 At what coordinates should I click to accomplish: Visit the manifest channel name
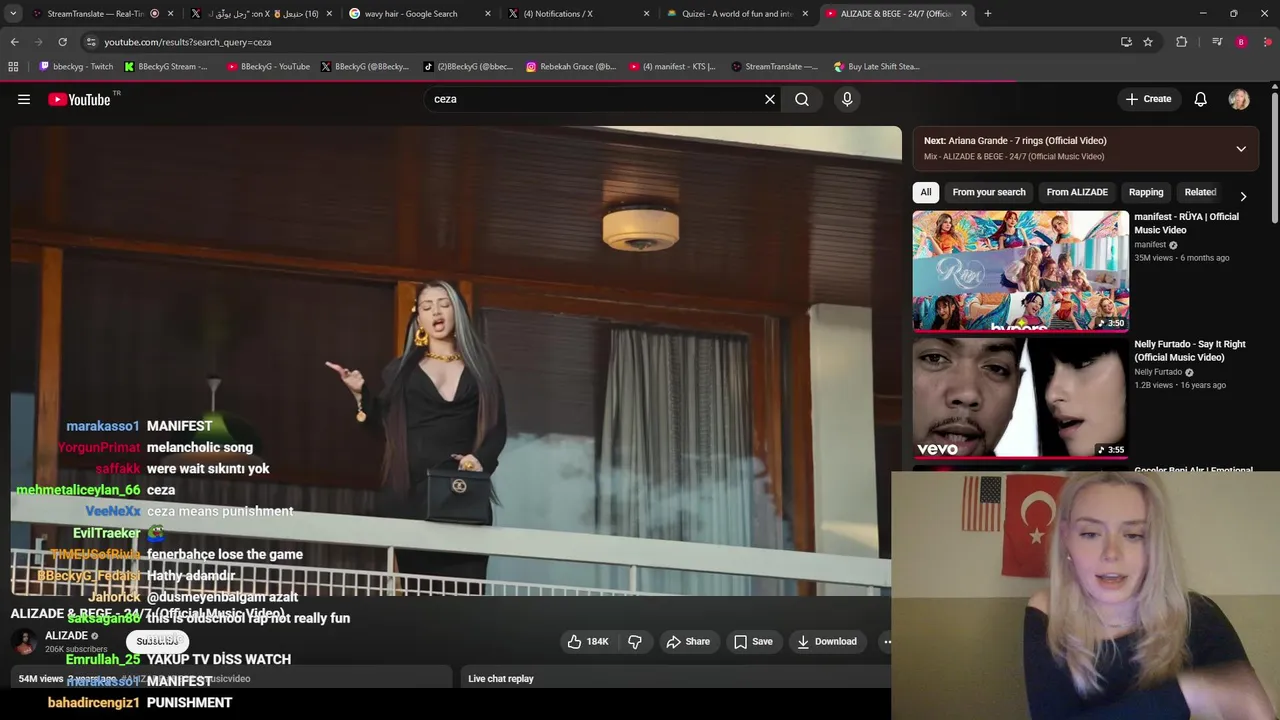click(1150, 245)
